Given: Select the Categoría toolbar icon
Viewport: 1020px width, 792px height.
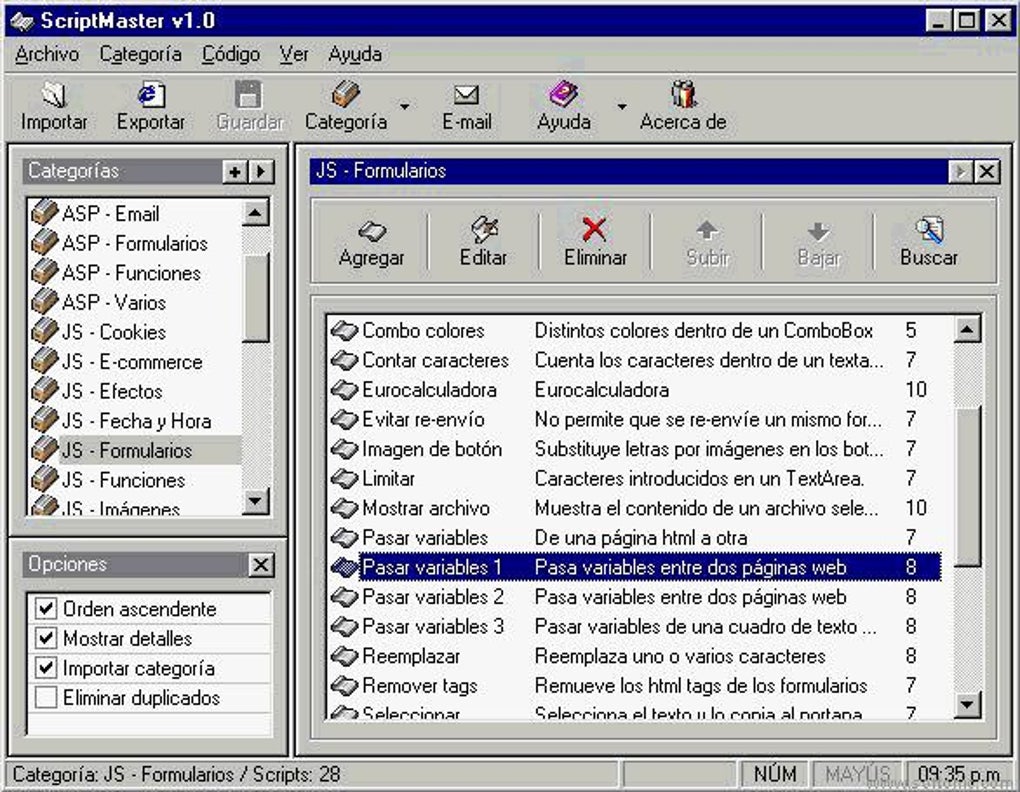Looking at the screenshot, I should (x=343, y=104).
